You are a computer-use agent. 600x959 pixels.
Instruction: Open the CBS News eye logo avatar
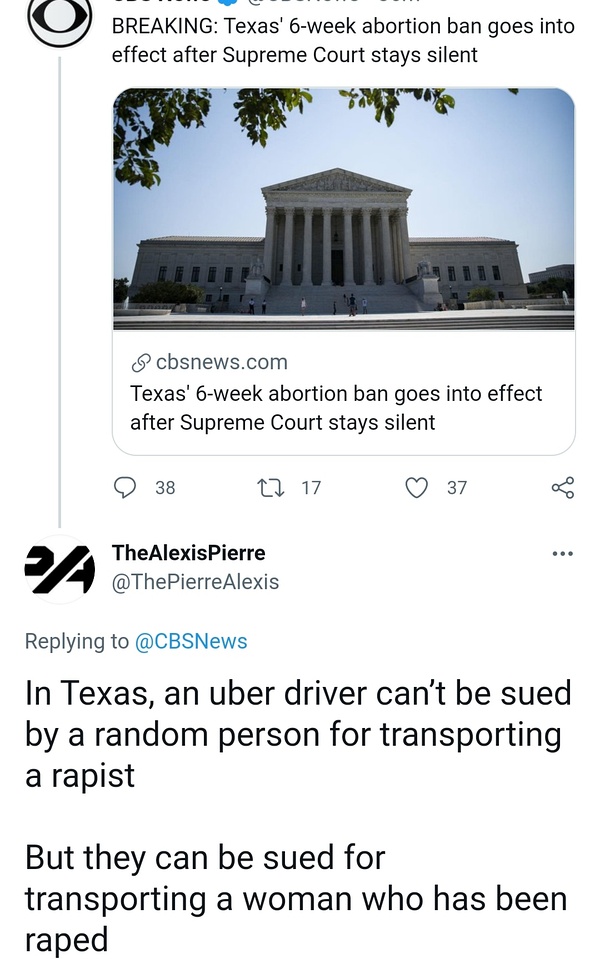coord(59,20)
